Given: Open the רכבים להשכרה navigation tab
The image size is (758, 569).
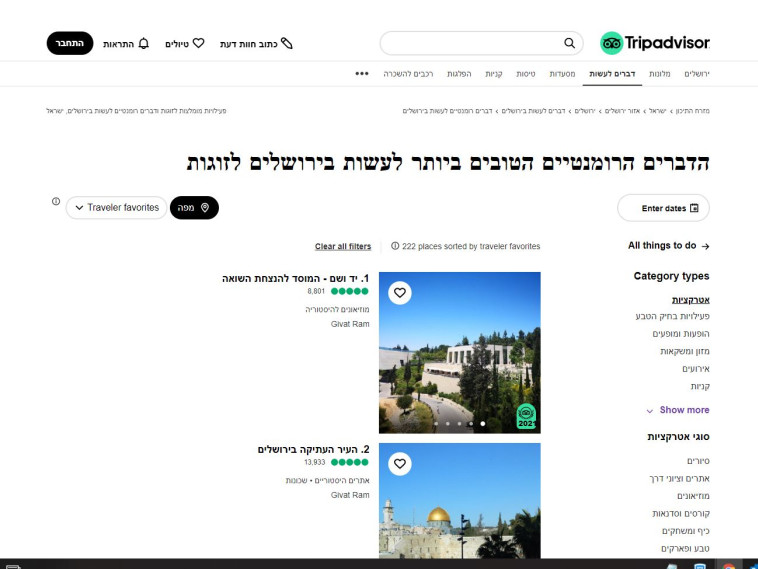Looking at the screenshot, I should (408, 73).
